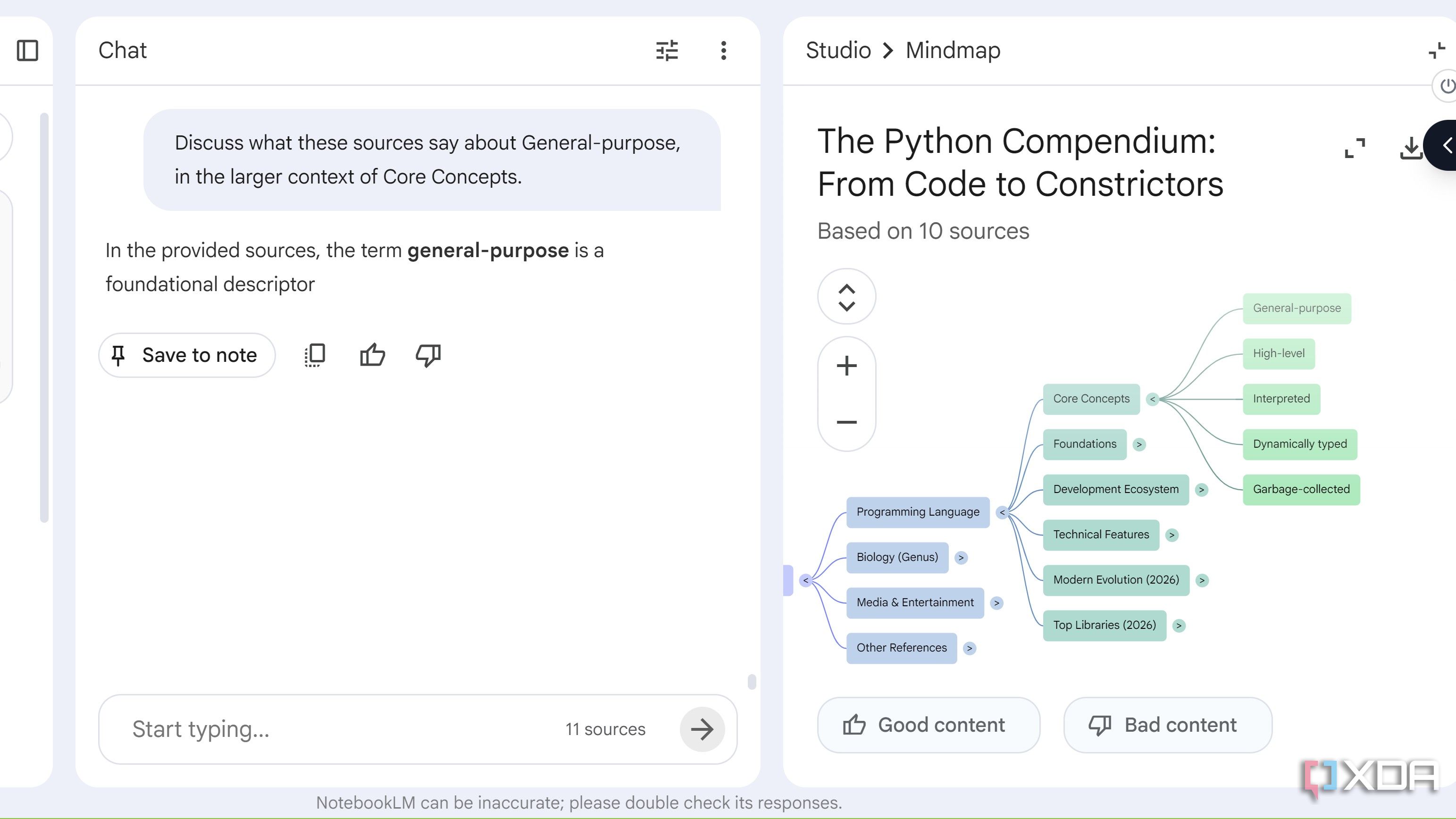The image size is (1456, 819).
Task: Expand the Modern Evolution (2026) node
Action: [x=1202, y=580]
